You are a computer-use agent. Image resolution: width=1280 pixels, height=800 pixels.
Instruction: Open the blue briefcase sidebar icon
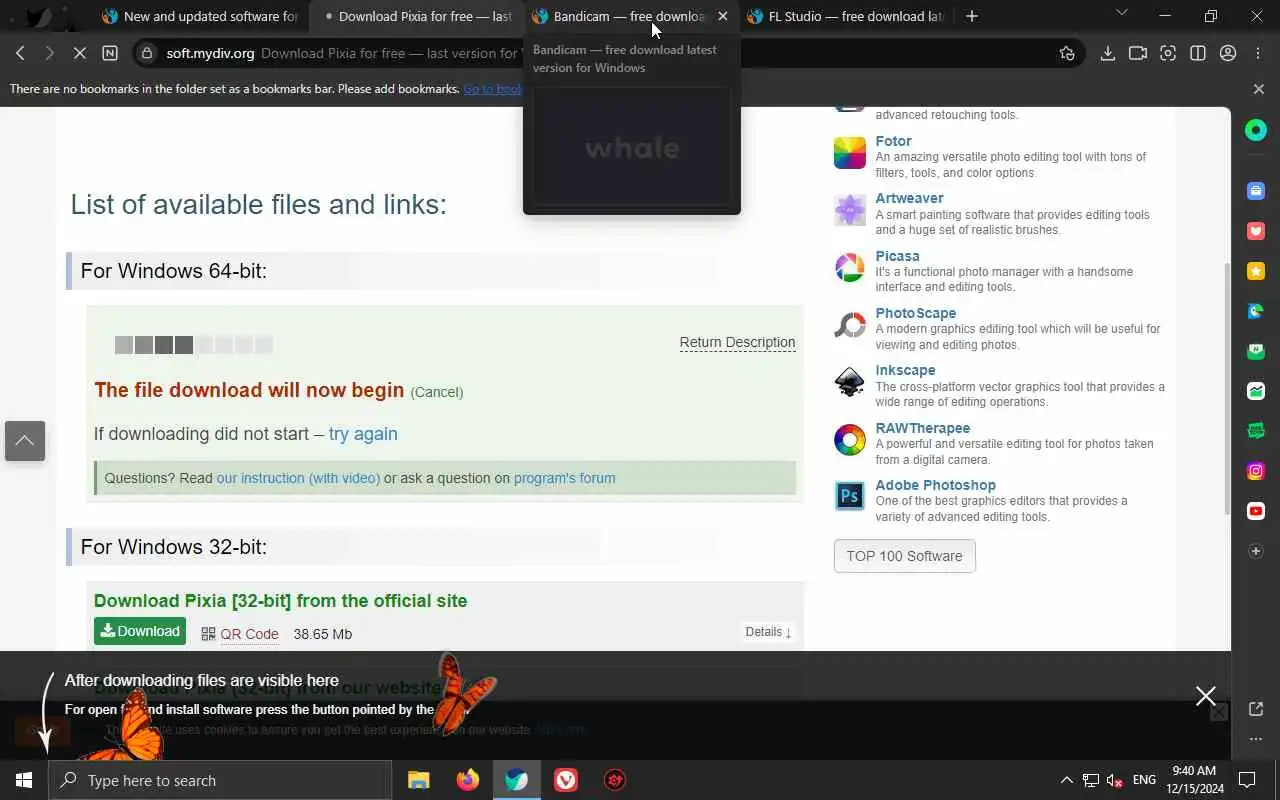(1256, 191)
